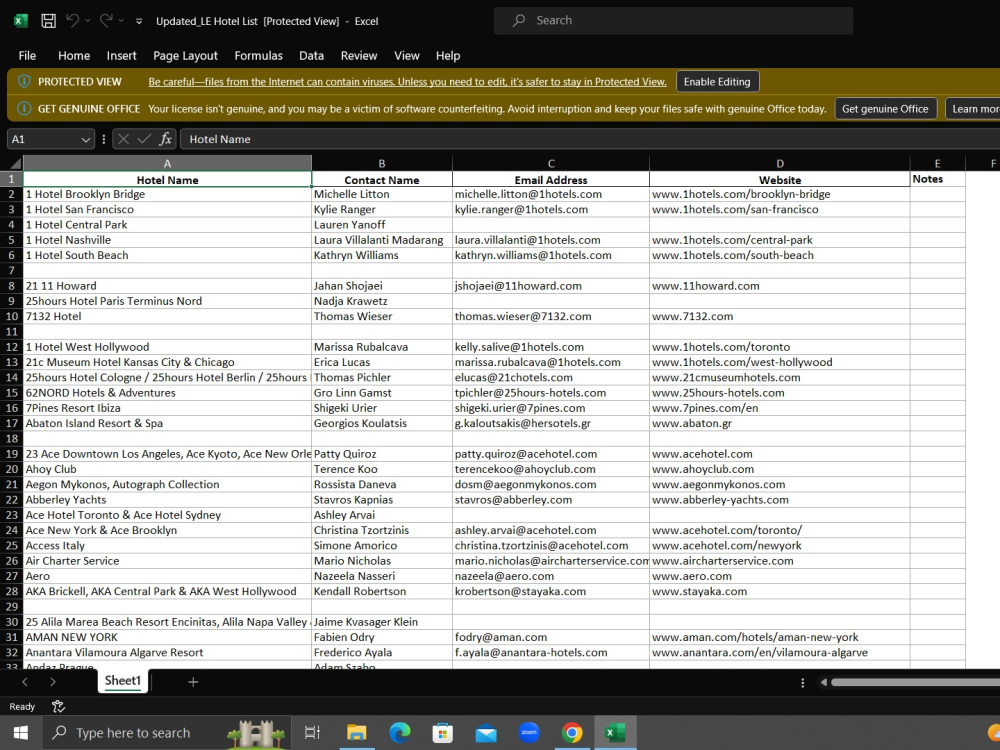This screenshot has width=1000, height=750.
Task: Open the Name Box dropdown arrow
Action: (85, 139)
